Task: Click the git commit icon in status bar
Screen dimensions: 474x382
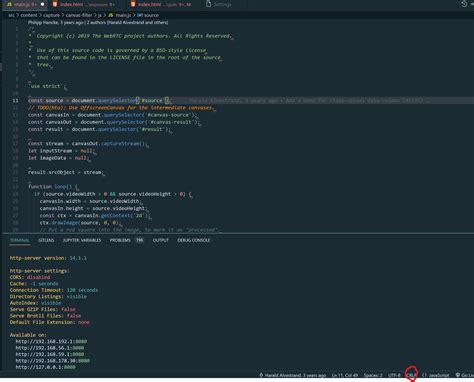Action: tap(261, 375)
